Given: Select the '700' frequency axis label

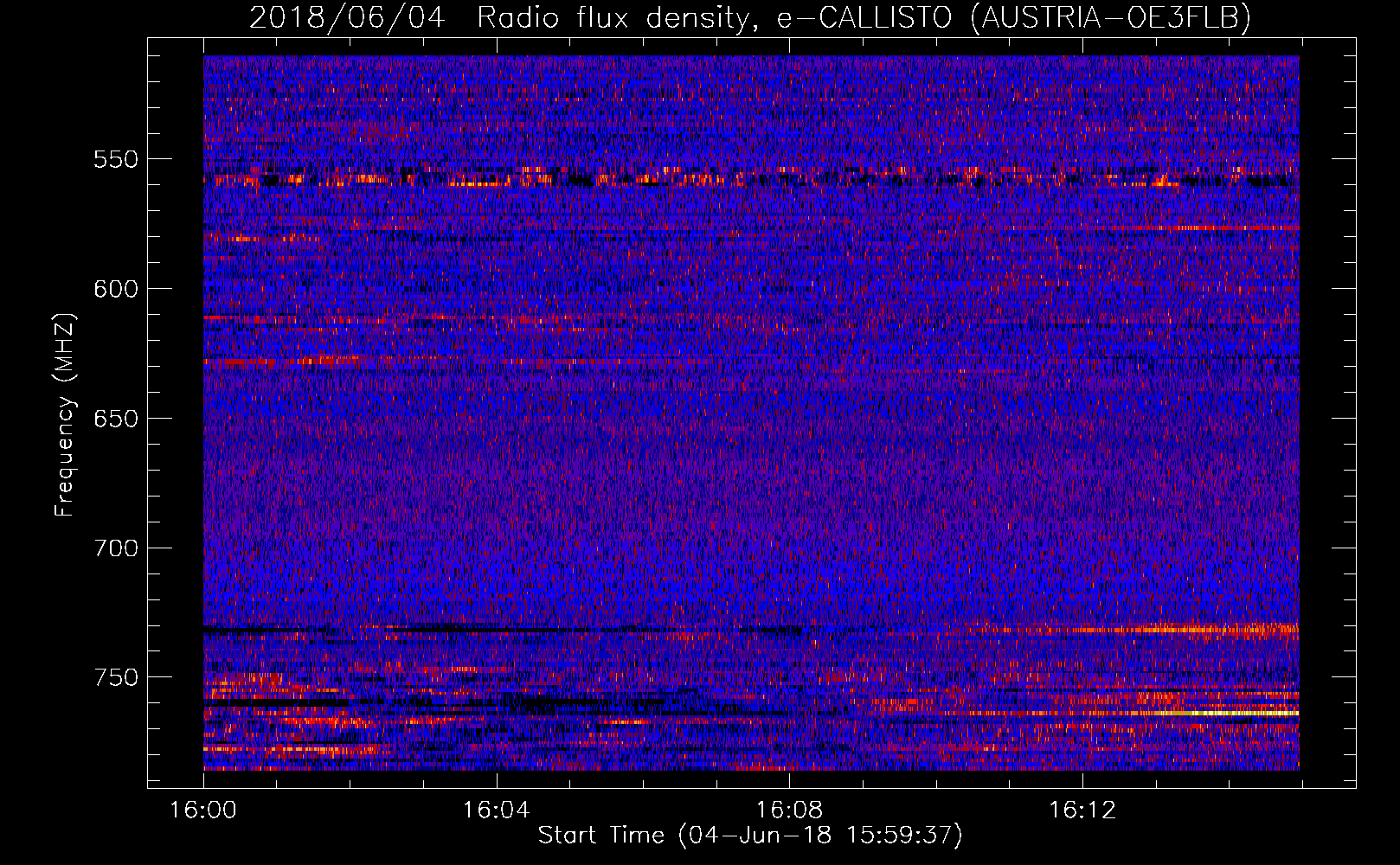Looking at the screenshot, I should pos(116,548).
